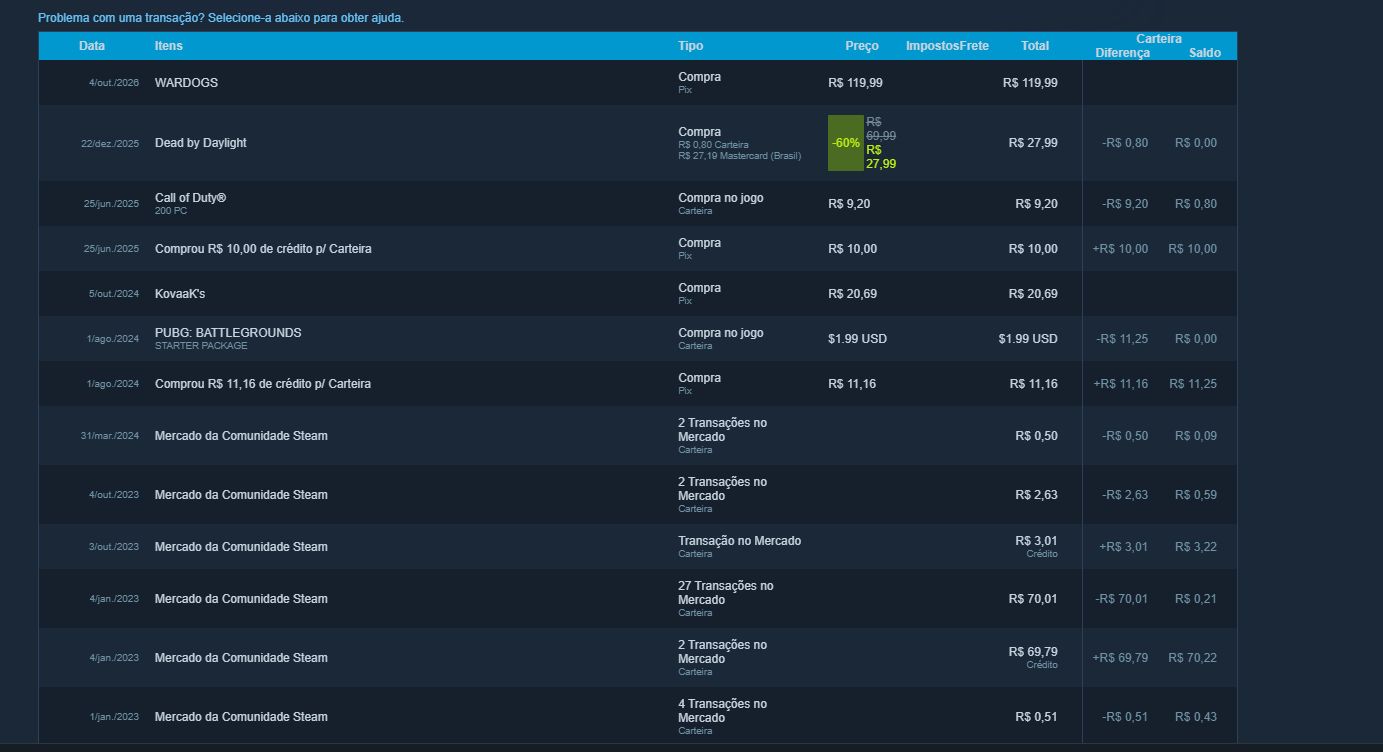
Task: Open the Dead by Daylight transaction
Action: point(638,143)
